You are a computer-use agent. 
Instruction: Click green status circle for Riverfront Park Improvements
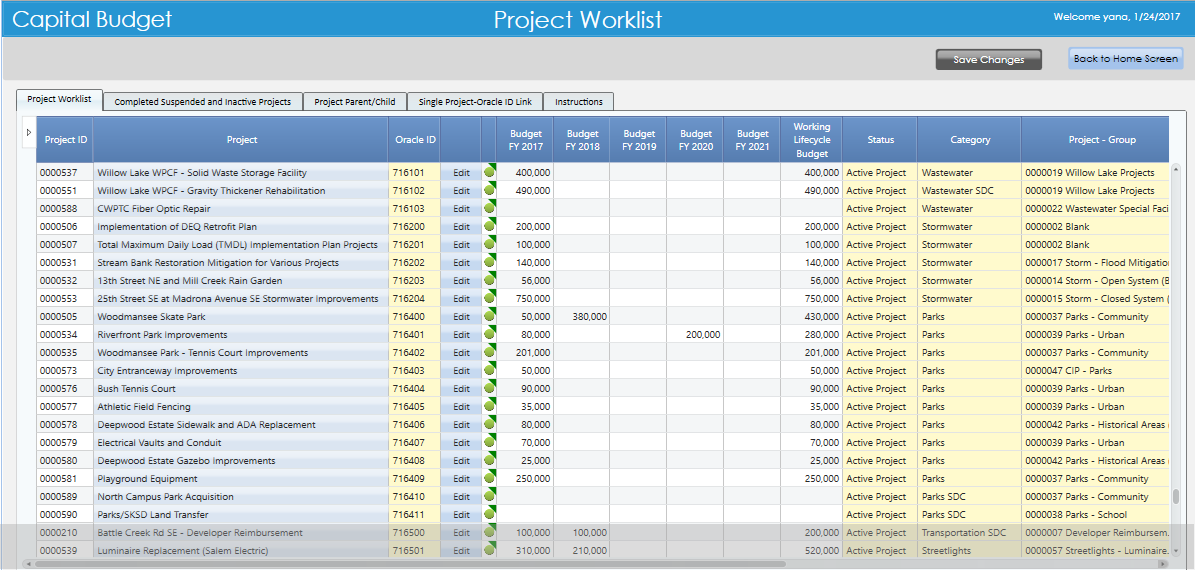point(489,335)
